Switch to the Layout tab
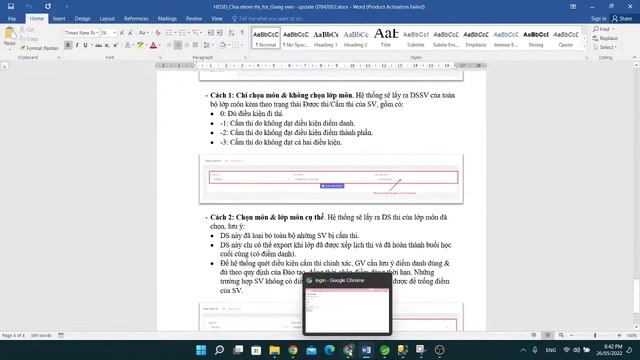The width and height of the screenshot is (640, 360). pyautogui.click(x=107, y=19)
